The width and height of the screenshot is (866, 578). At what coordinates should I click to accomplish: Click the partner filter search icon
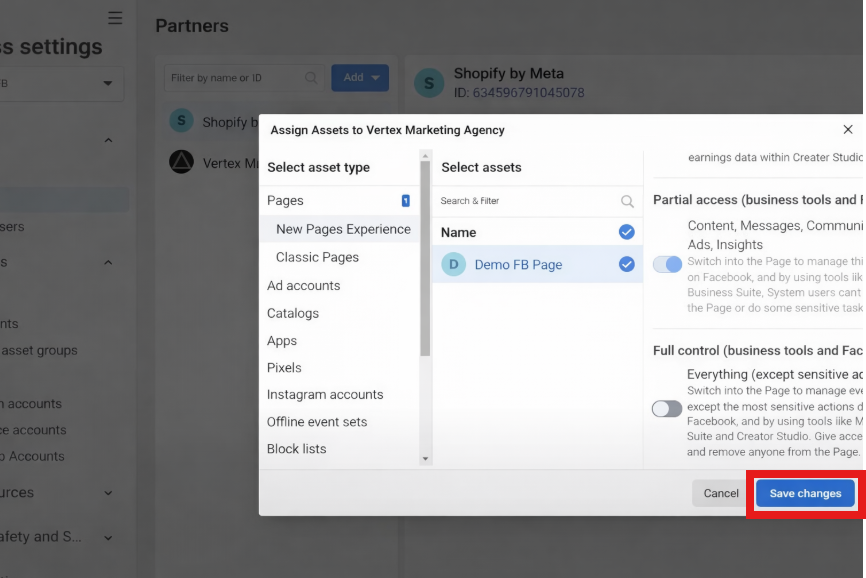(x=312, y=78)
